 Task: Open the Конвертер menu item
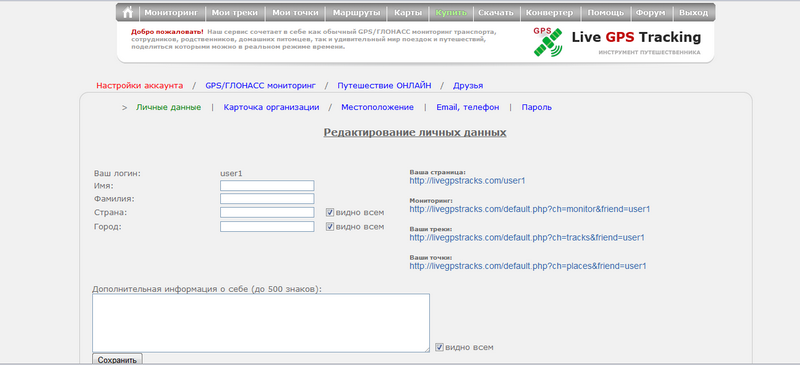pos(549,13)
